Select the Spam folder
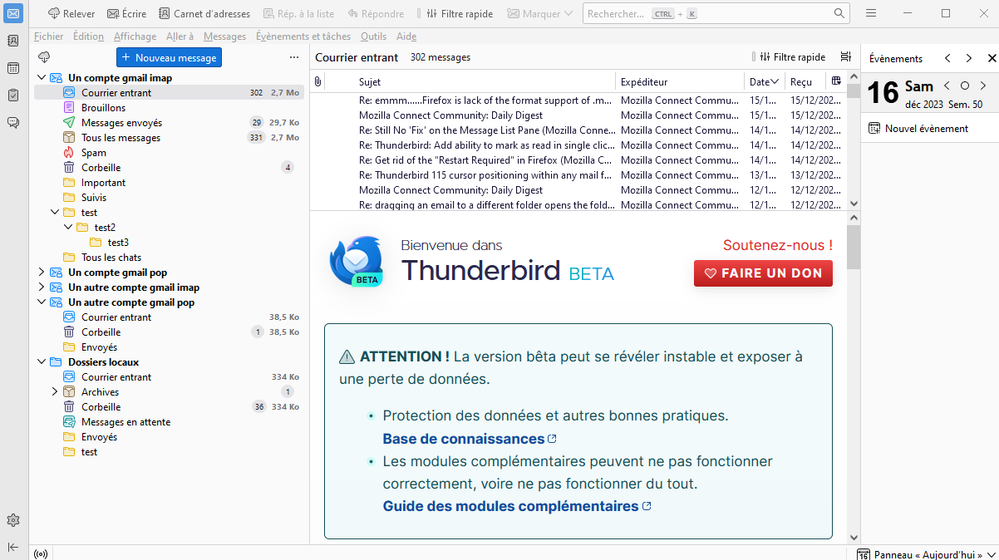The height and width of the screenshot is (560, 999). coord(169,152)
